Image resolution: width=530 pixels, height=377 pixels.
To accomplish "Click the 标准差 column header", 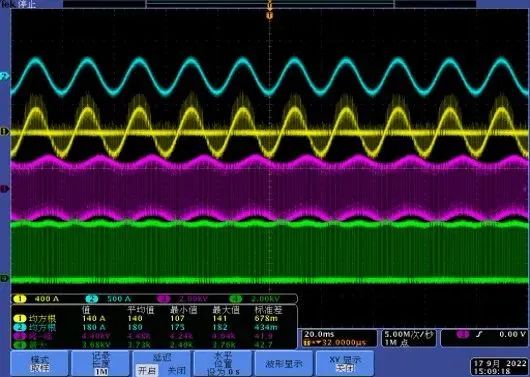I will tap(268, 310).
